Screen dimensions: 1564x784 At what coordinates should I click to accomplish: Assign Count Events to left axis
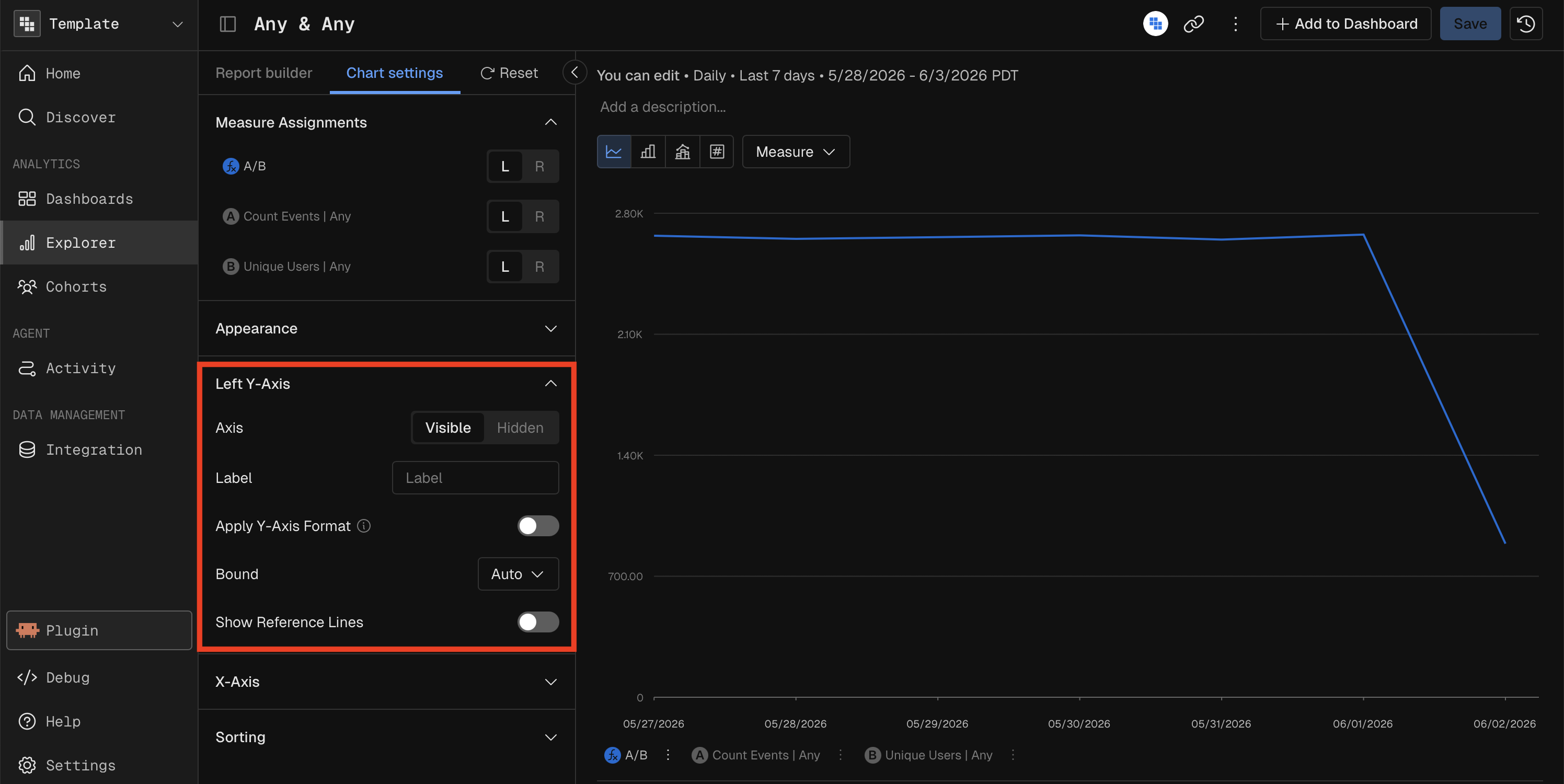(x=505, y=217)
